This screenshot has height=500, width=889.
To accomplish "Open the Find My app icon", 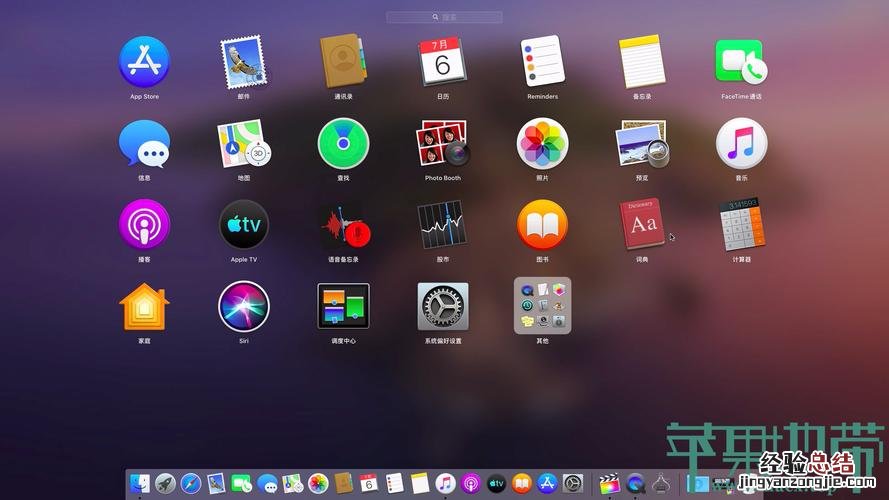I will [x=343, y=144].
